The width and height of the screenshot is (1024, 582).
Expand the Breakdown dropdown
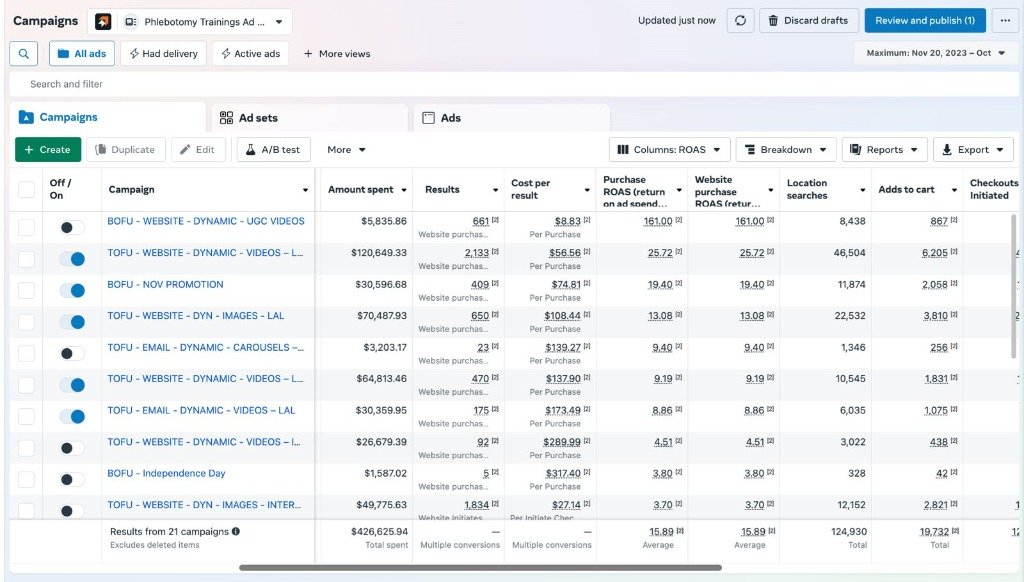786,150
